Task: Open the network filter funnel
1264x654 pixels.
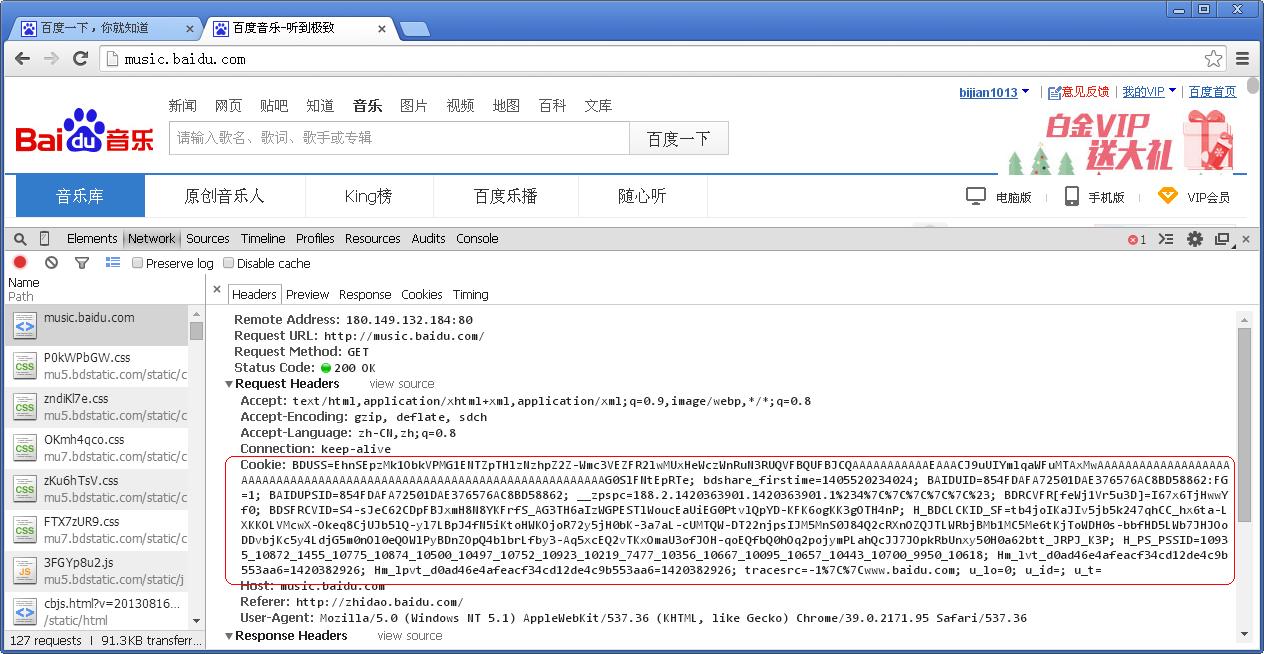Action: coord(82,263)
